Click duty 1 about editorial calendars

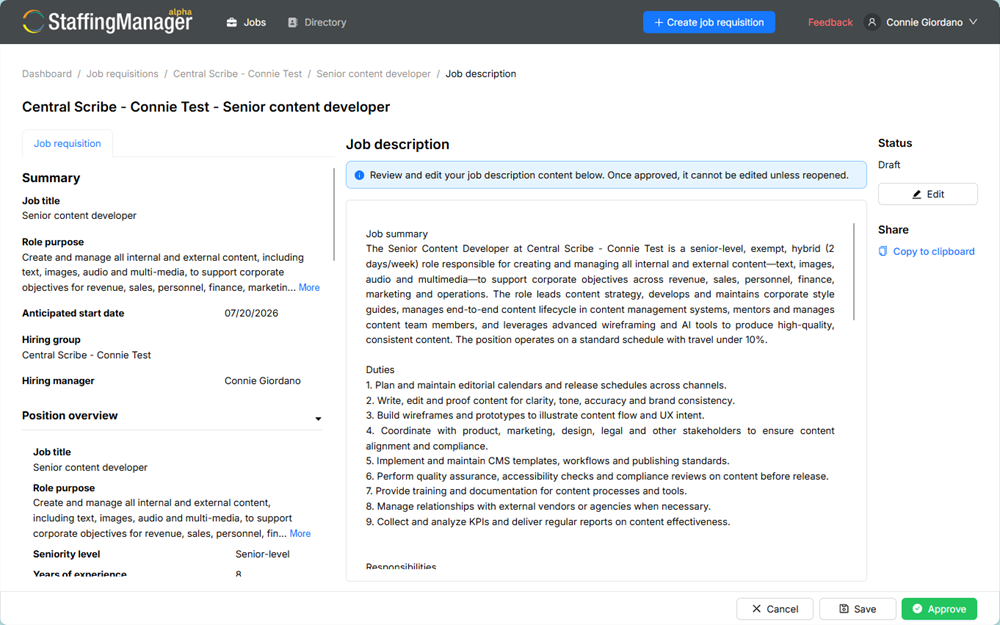(x=546, y=385)
